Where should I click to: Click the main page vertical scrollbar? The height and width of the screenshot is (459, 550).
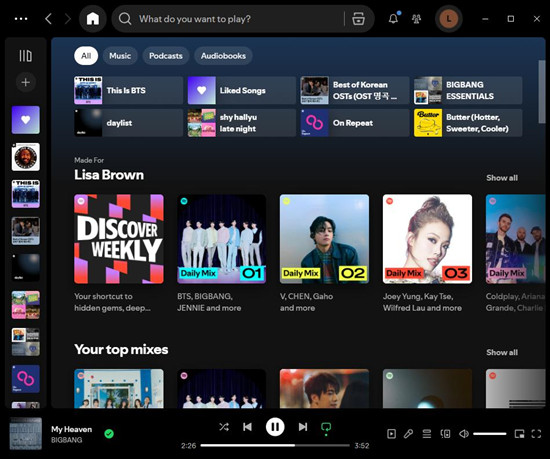click(x=542, y=92)
